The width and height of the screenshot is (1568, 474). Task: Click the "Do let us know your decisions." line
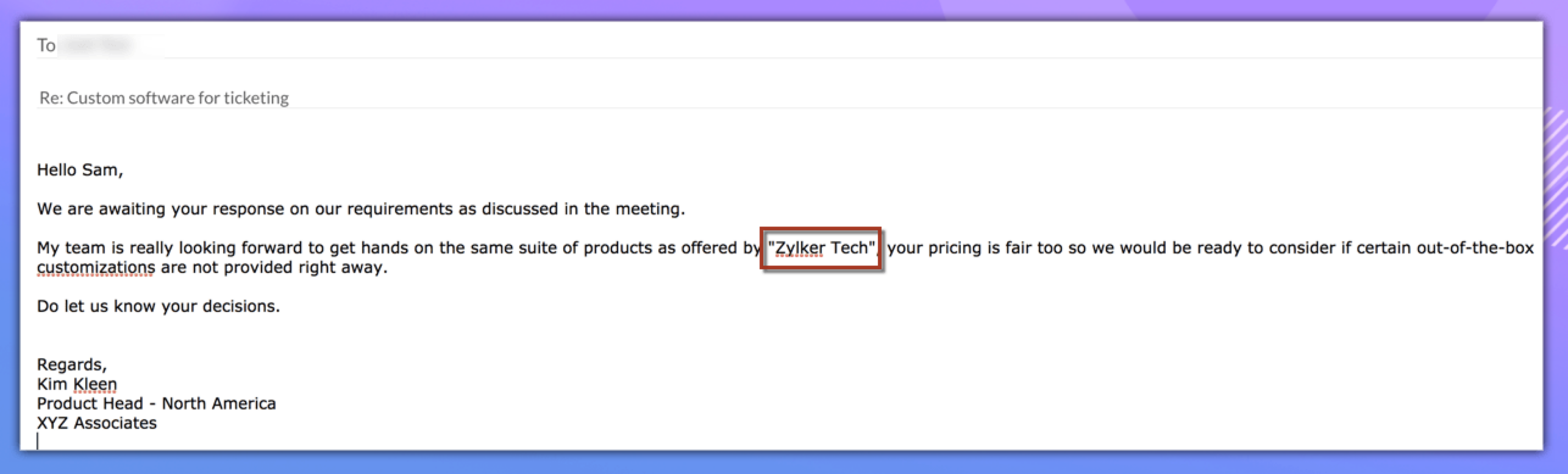coord(158,306)
